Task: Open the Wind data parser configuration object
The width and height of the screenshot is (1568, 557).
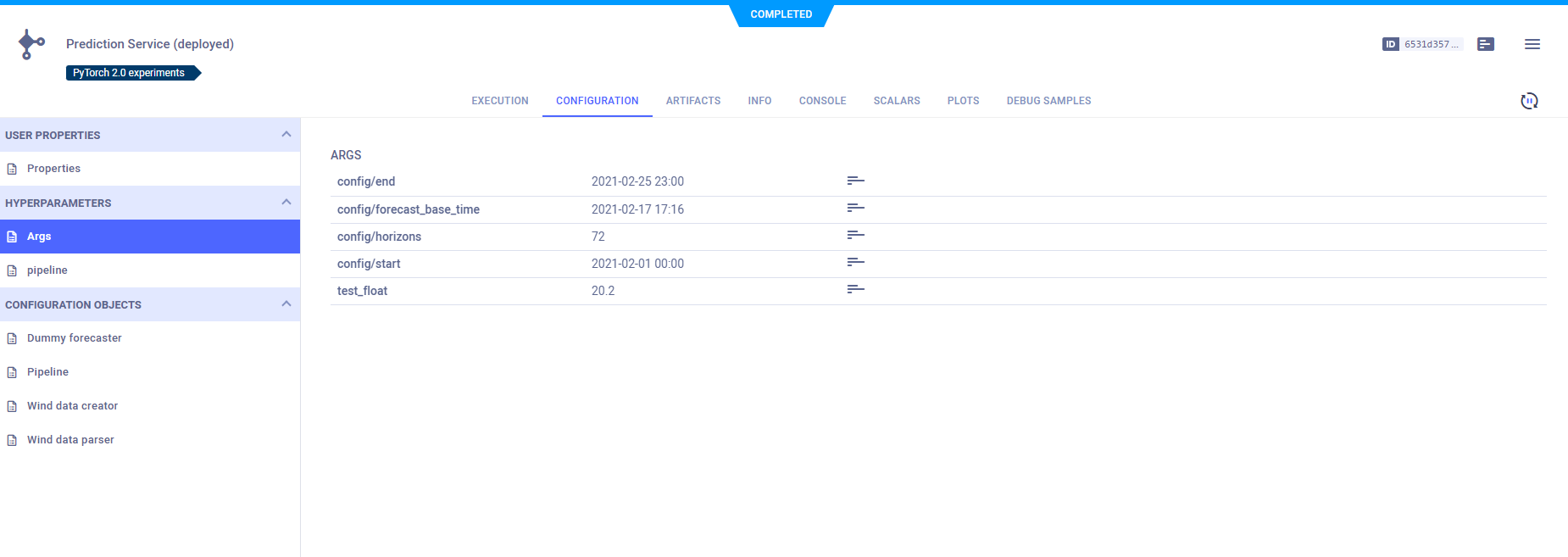Action: click(70, 440)
